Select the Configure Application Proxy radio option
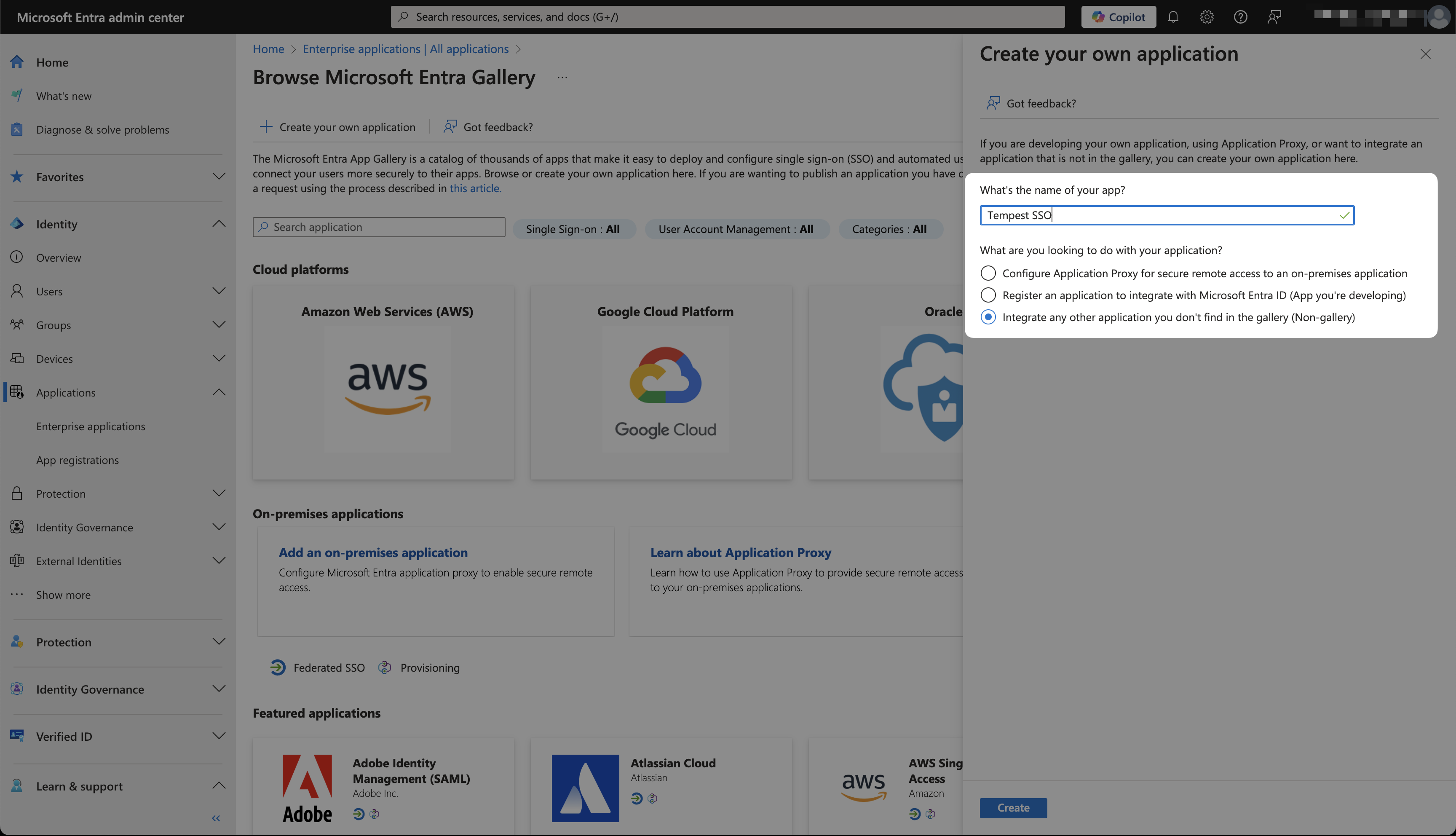 coord(988,273)
